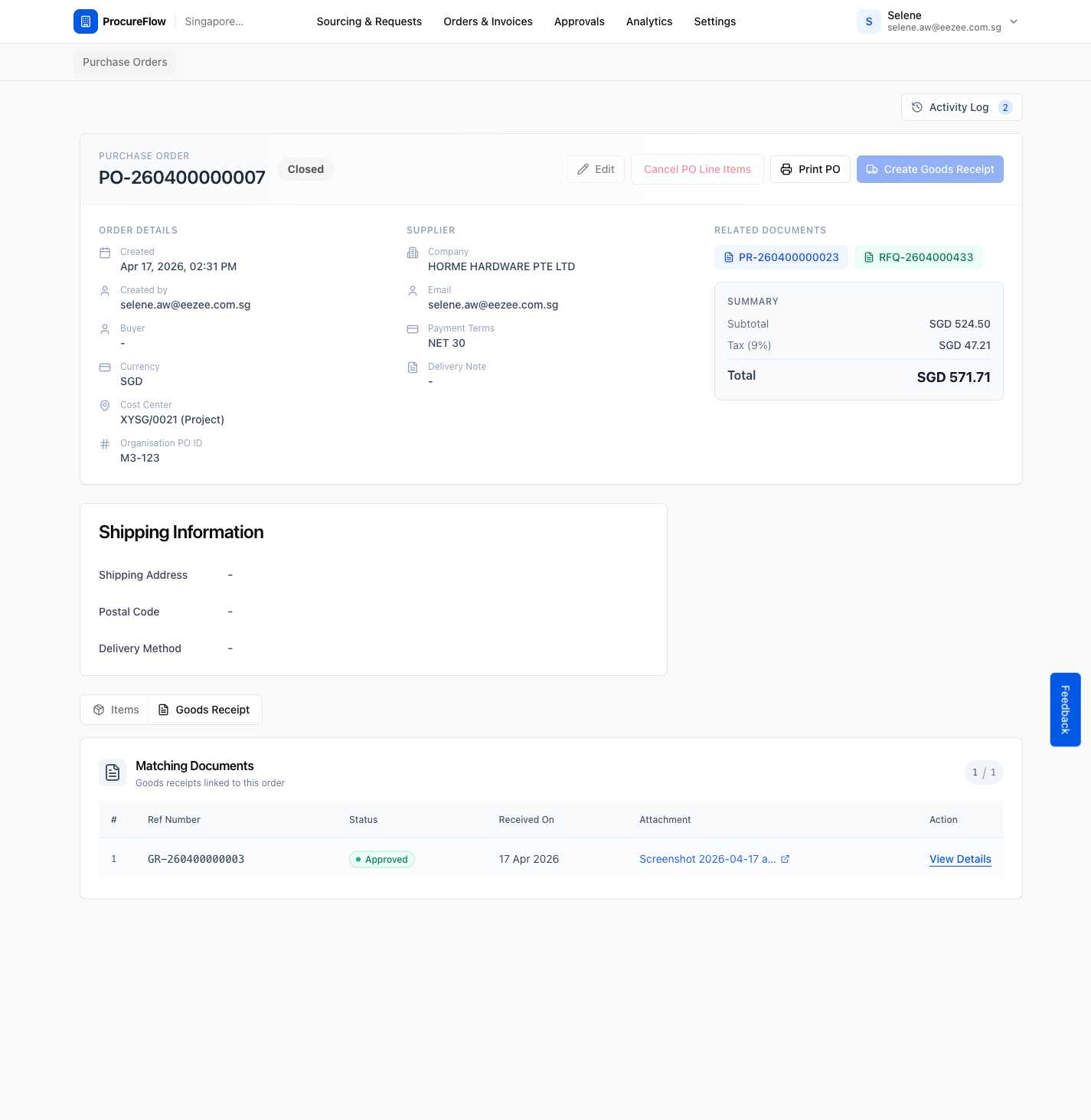Click the card icon beside Currency

click(x=105, y=367)
